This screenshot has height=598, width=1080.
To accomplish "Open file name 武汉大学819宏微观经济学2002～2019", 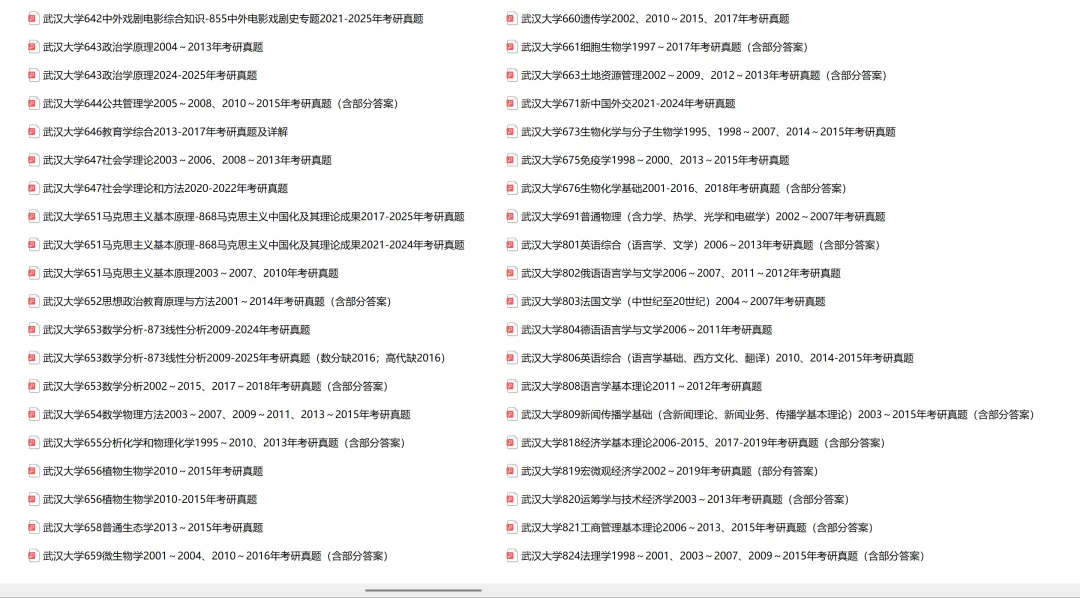I will coord(669,471).
